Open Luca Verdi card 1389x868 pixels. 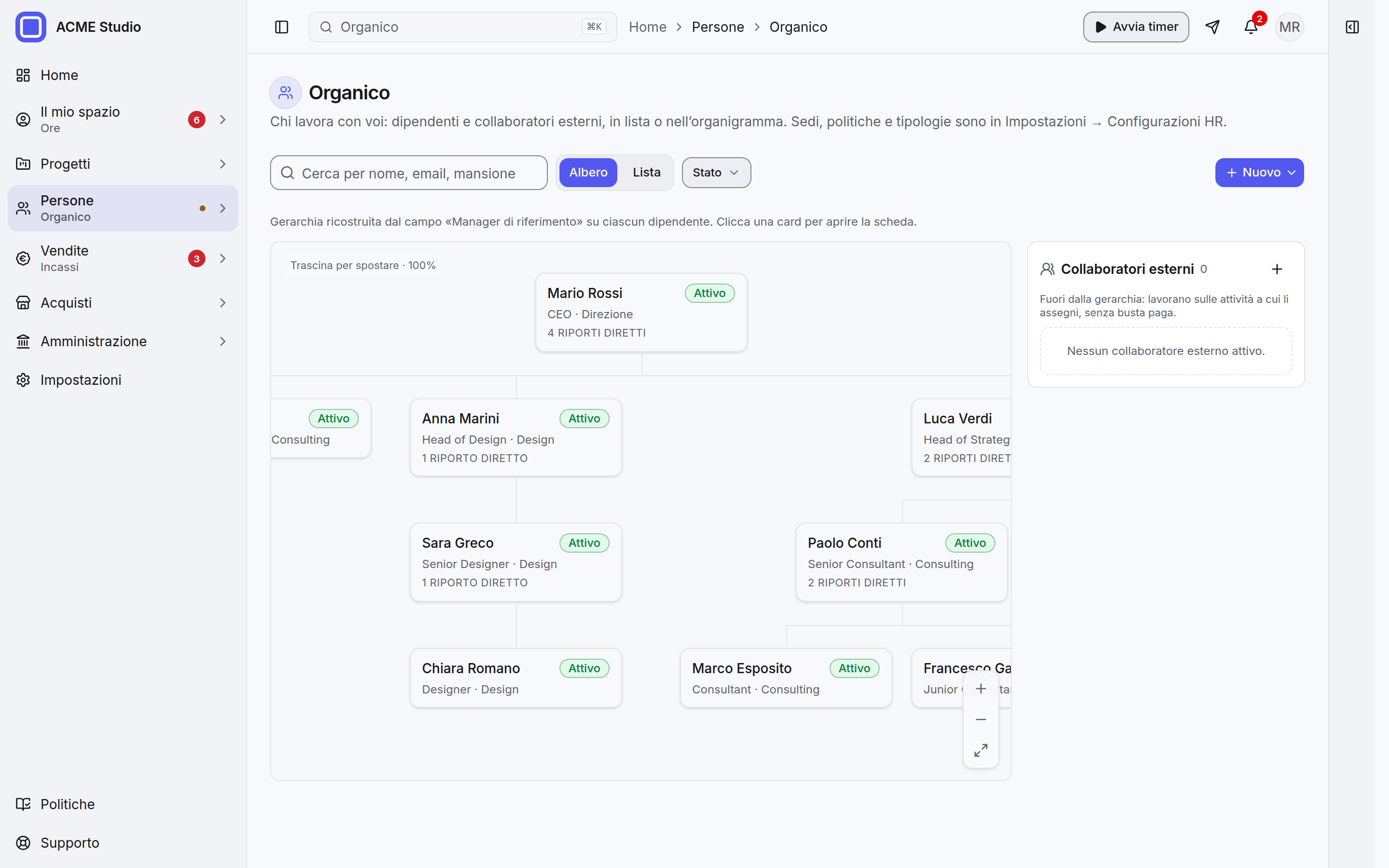point(961,437)
